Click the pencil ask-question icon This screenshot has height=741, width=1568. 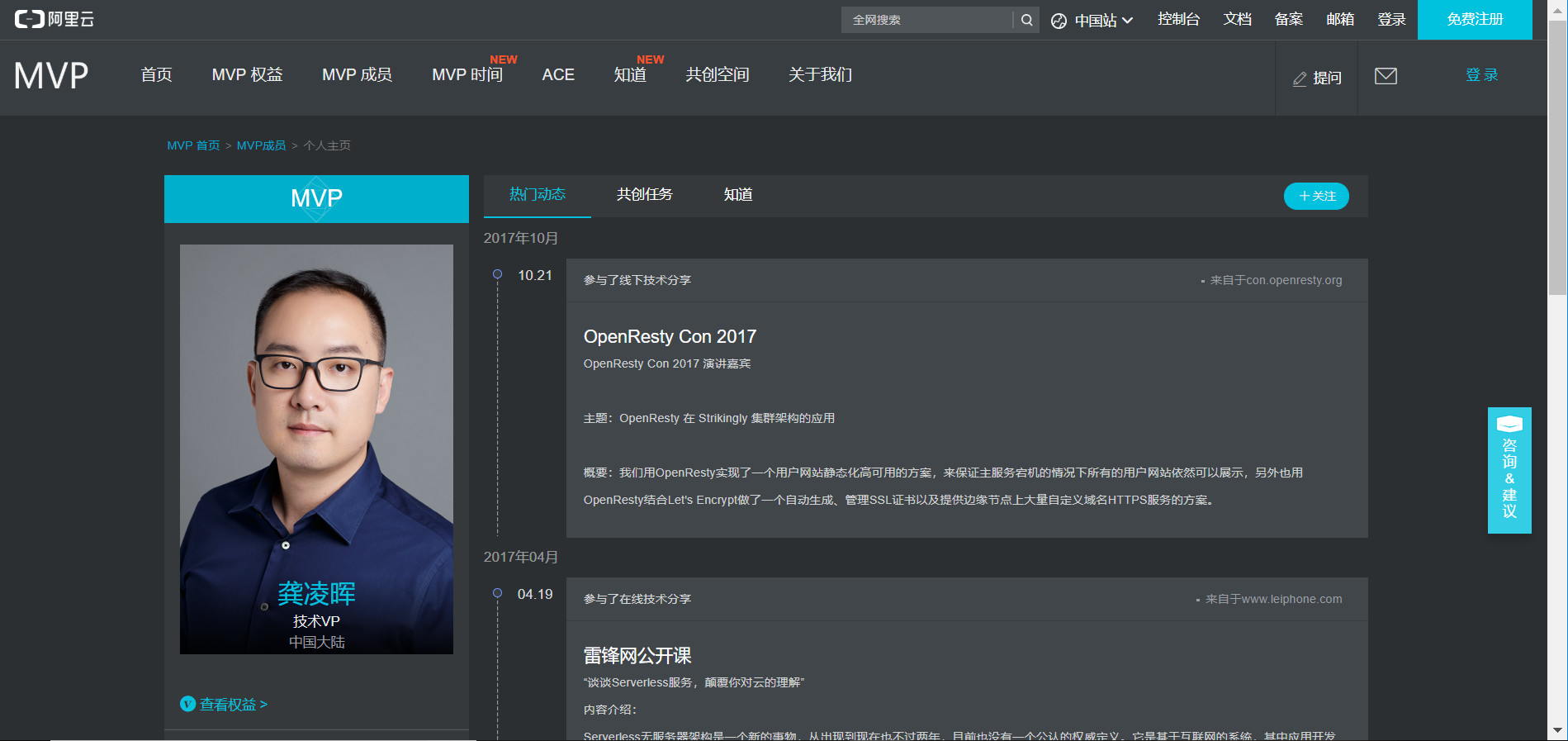coord(1300,78)
